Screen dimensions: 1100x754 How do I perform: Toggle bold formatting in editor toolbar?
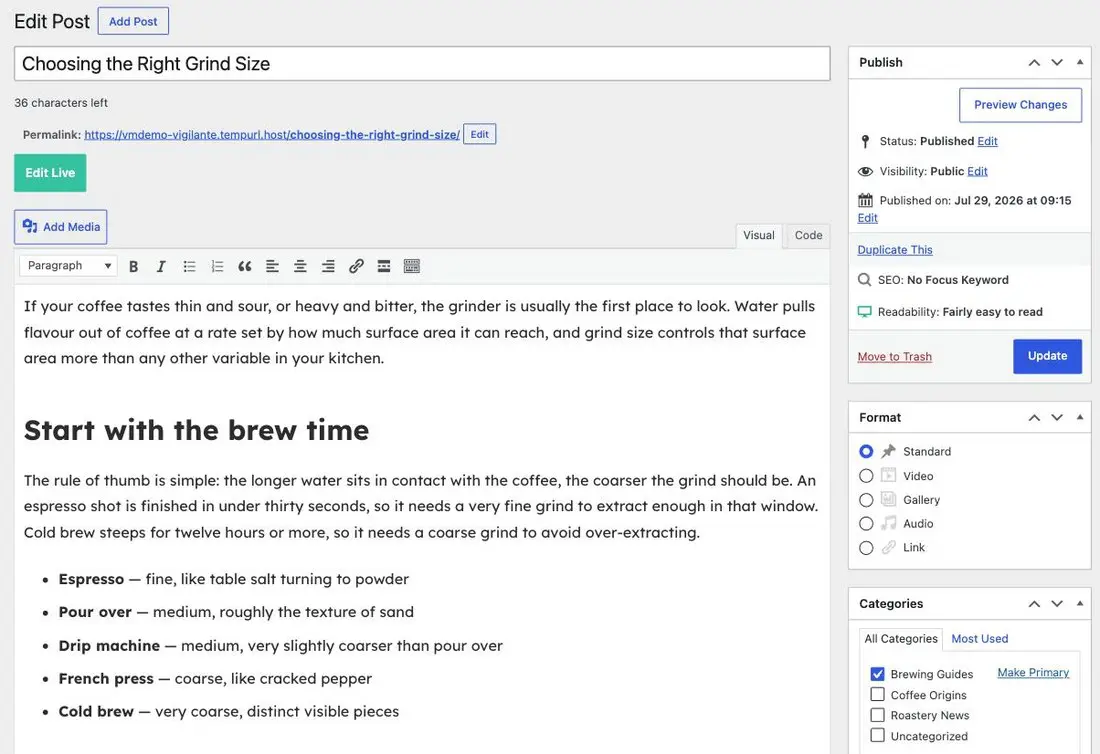[133, 267]
